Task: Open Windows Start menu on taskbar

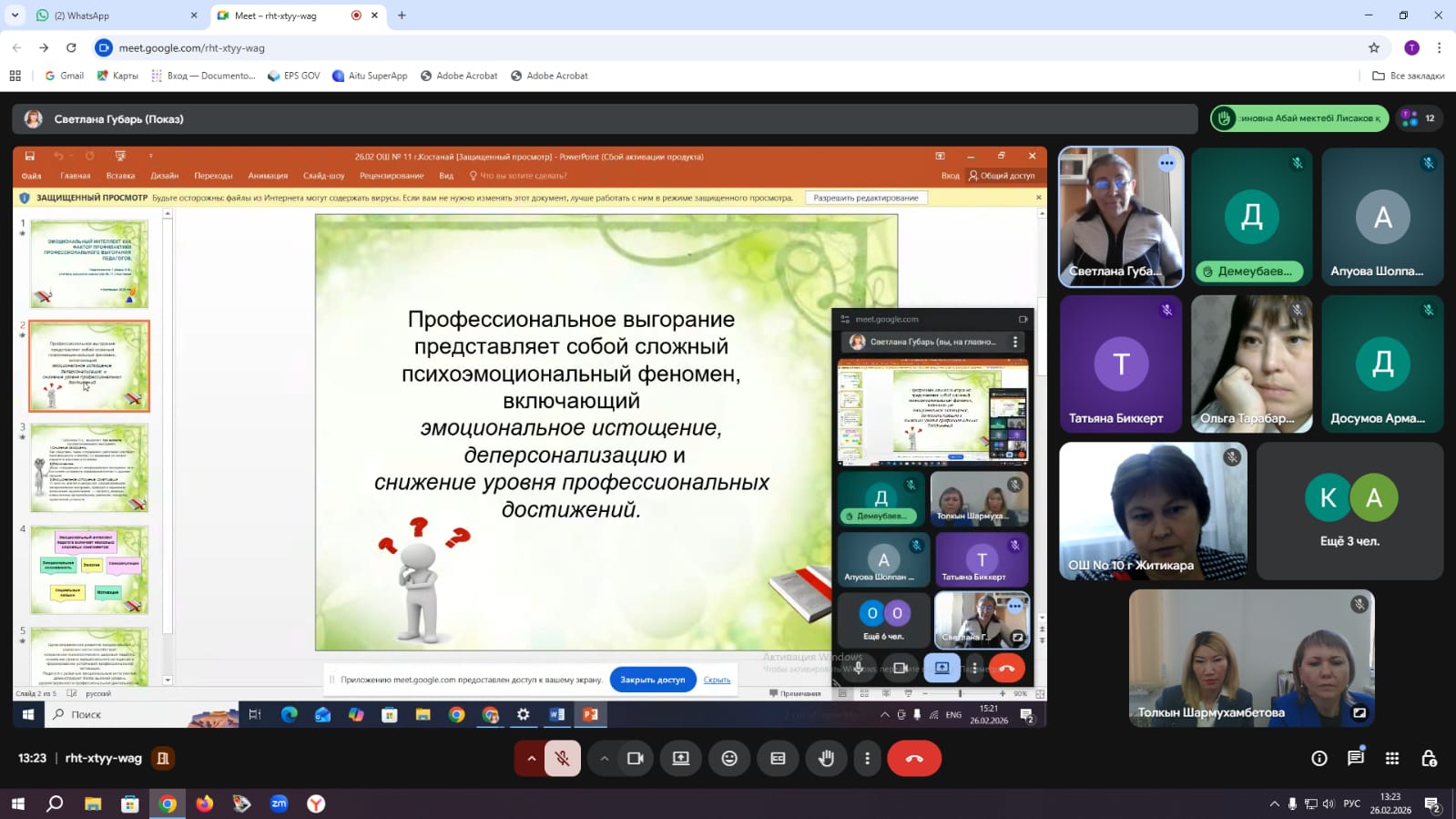Action: click(17, 804)
